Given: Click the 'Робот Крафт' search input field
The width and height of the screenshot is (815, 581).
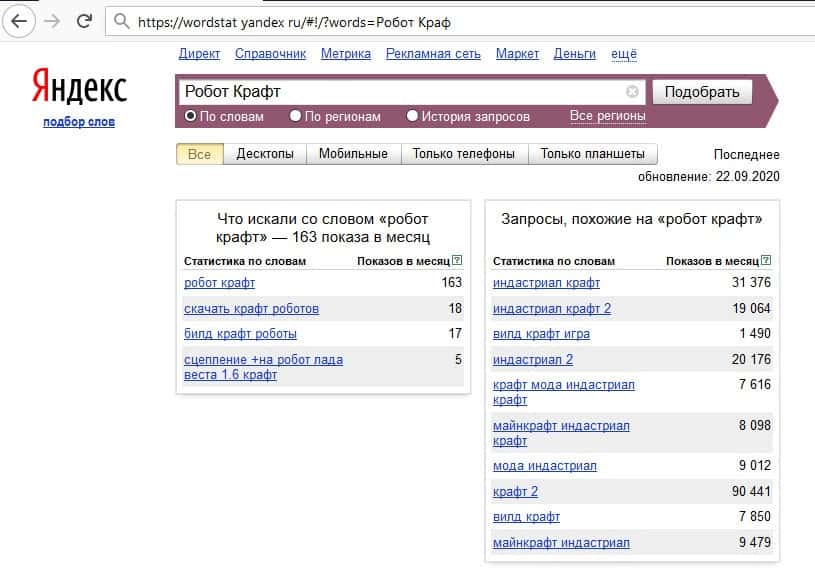Looking at the screenshot, I should 400,92.
